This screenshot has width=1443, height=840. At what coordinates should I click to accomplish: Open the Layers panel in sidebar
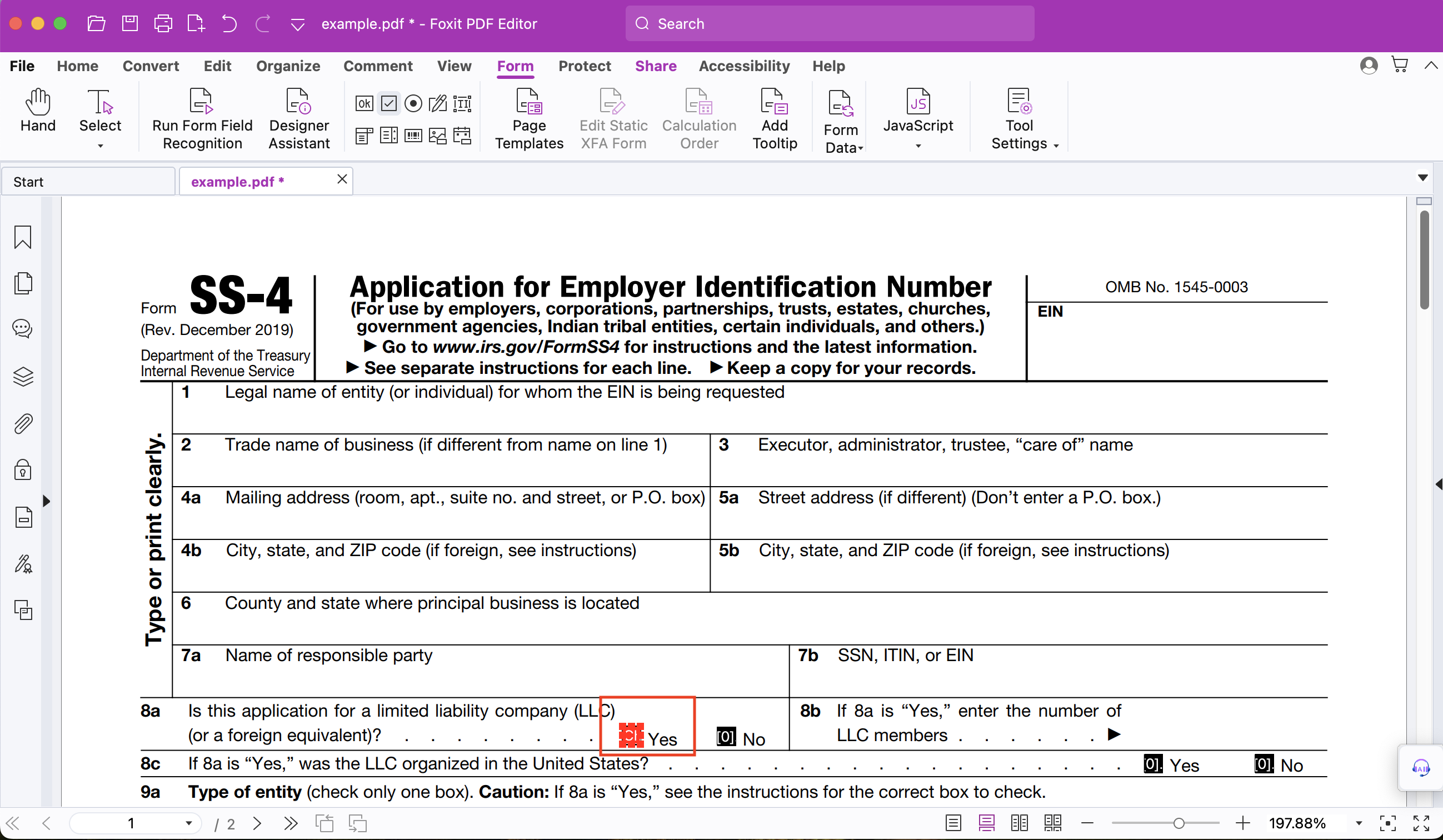pyautogui.click(x=23, y=376)
